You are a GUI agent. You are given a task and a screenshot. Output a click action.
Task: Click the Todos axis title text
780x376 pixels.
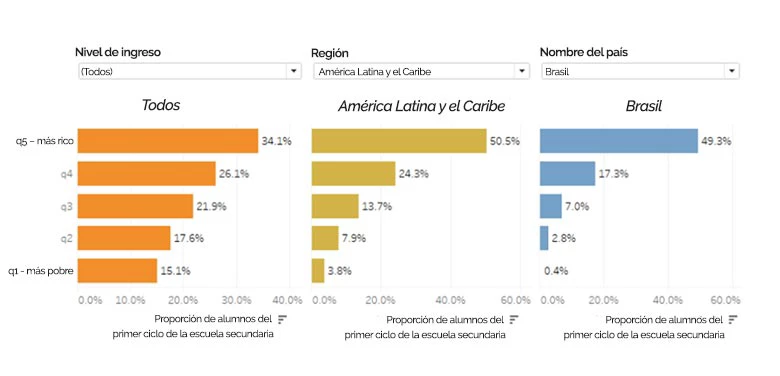tap(193, 326)
